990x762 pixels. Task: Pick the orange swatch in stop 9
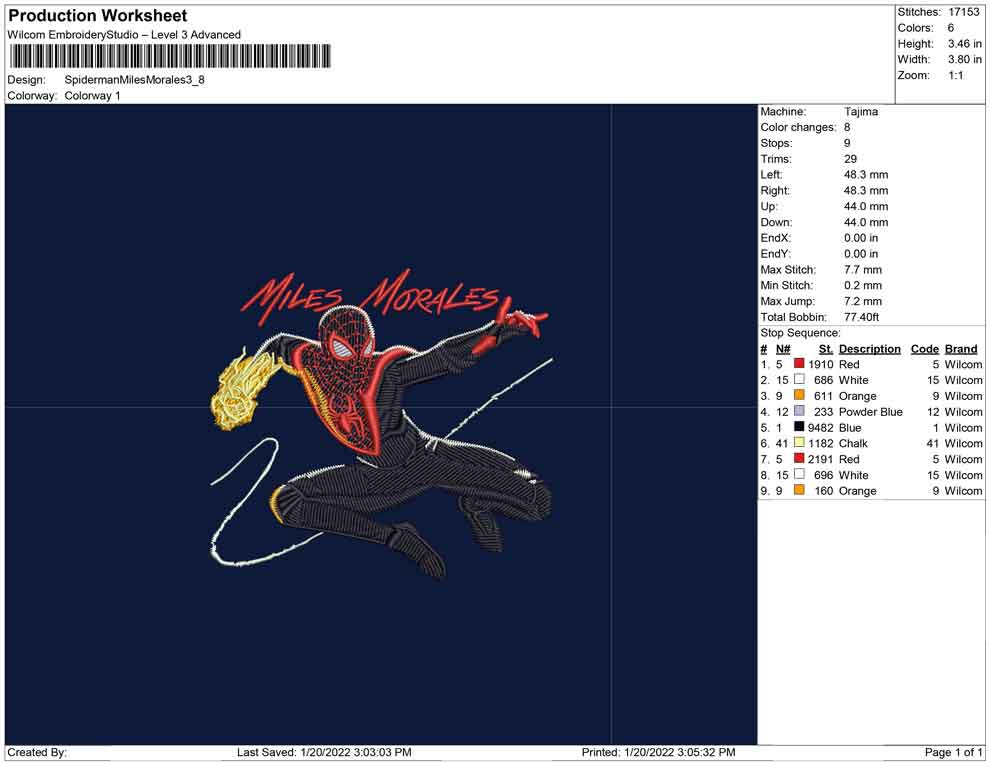tap(799, 491)
